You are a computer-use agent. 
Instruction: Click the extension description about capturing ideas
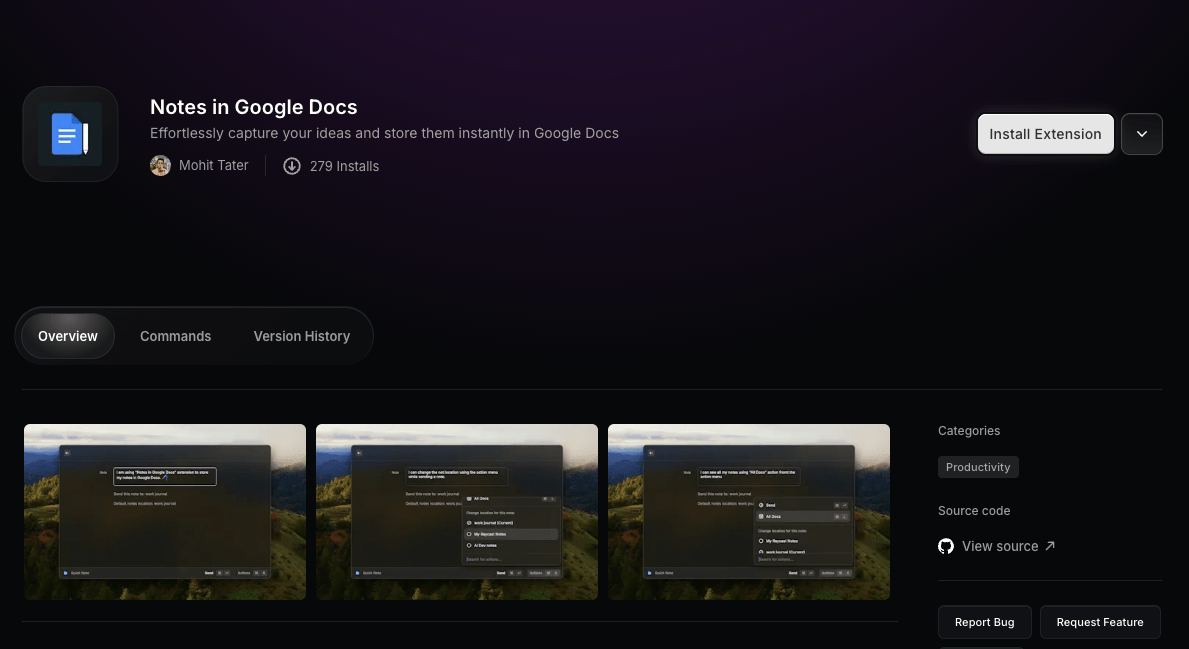click(x=384, y=133)
